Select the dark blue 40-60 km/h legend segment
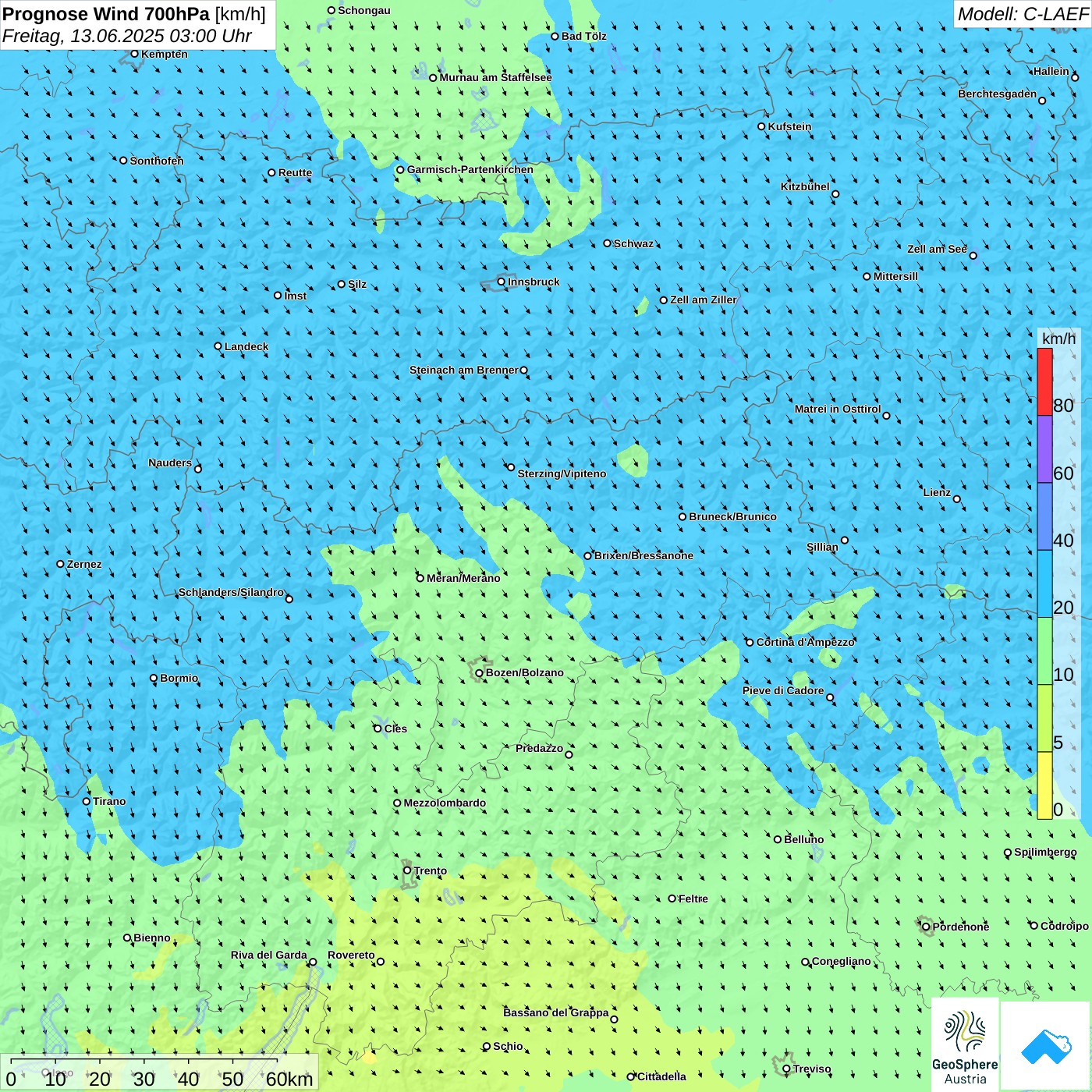 (x=1044, y=517)
